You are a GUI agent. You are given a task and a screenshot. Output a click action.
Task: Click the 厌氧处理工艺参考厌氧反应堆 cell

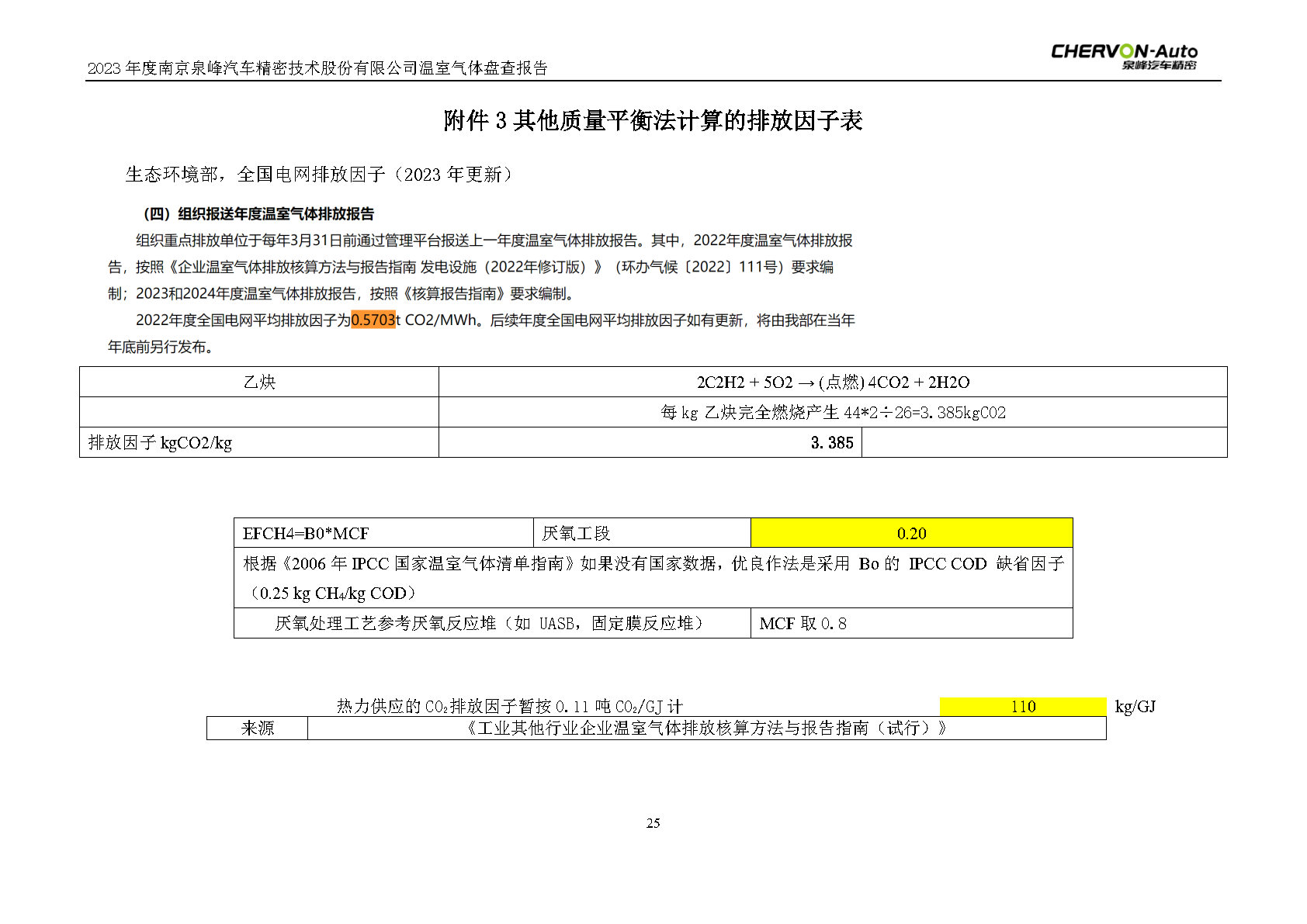[x=491, y=623]
